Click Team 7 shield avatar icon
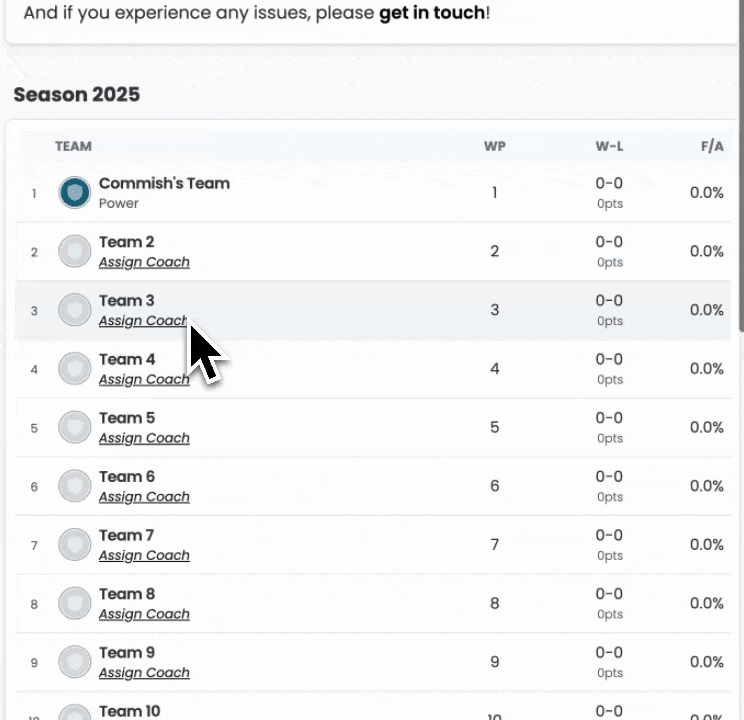Image resolution: width=744 pixels, height=720 pixels. point(74,545)
